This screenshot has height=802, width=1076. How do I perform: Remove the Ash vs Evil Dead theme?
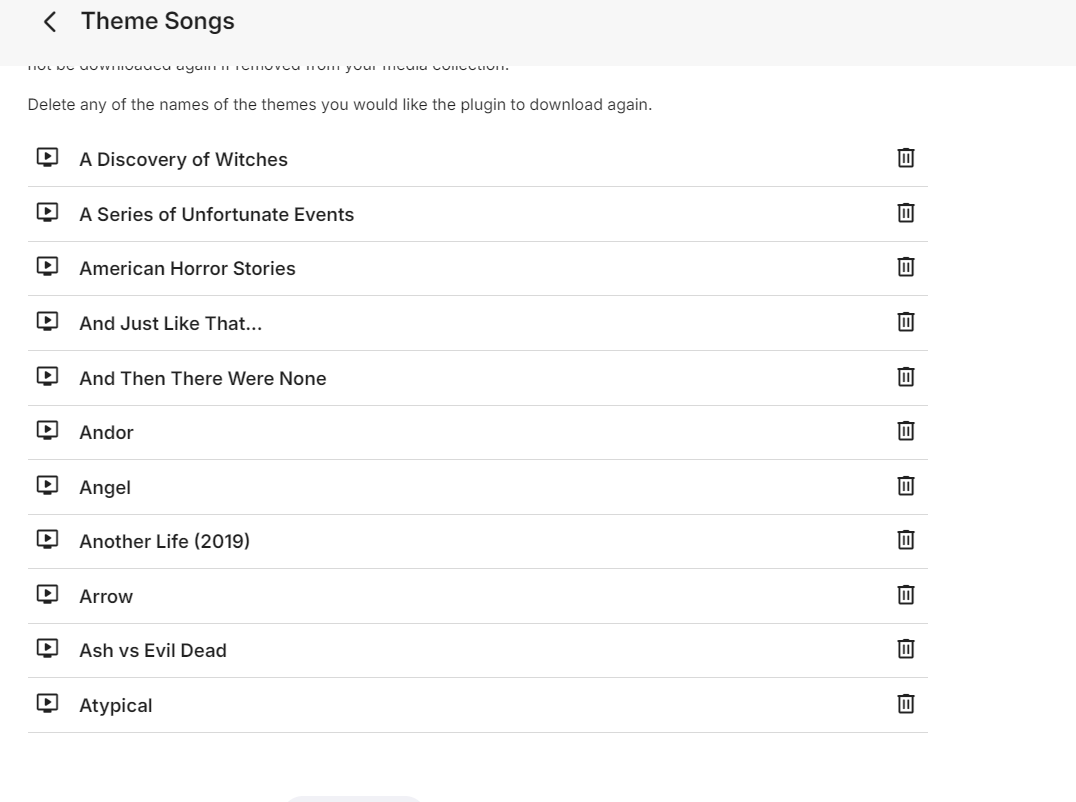click(x=905, y=649)
